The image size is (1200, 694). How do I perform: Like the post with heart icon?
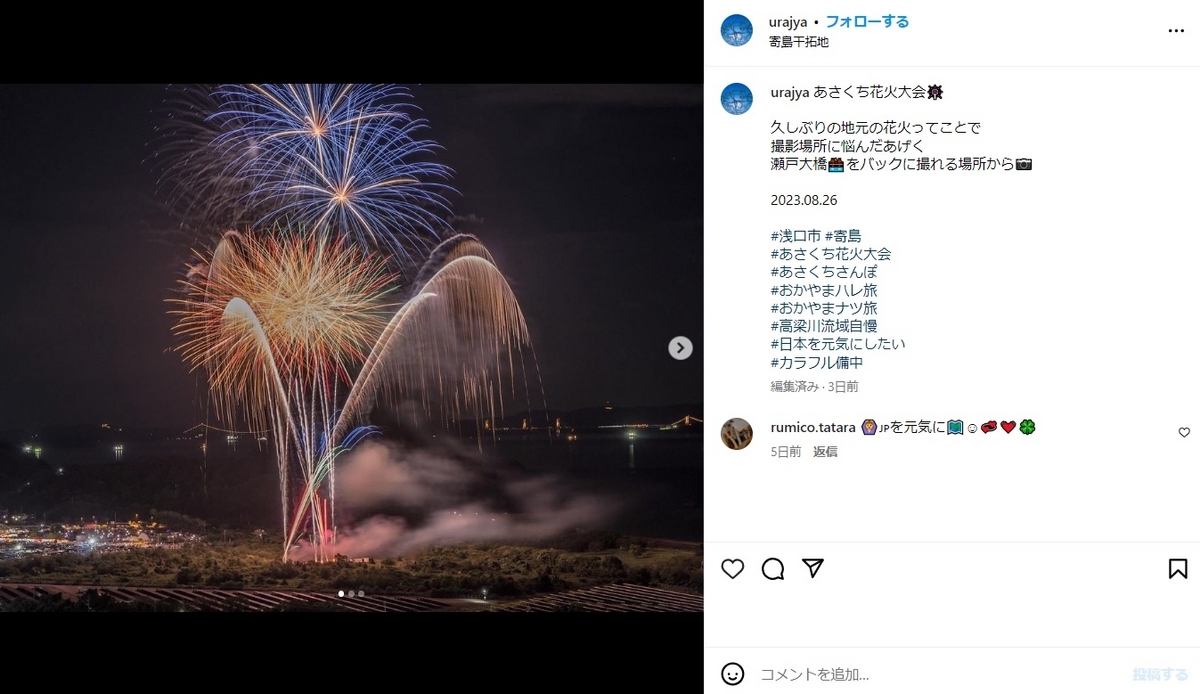click(733, 569)
